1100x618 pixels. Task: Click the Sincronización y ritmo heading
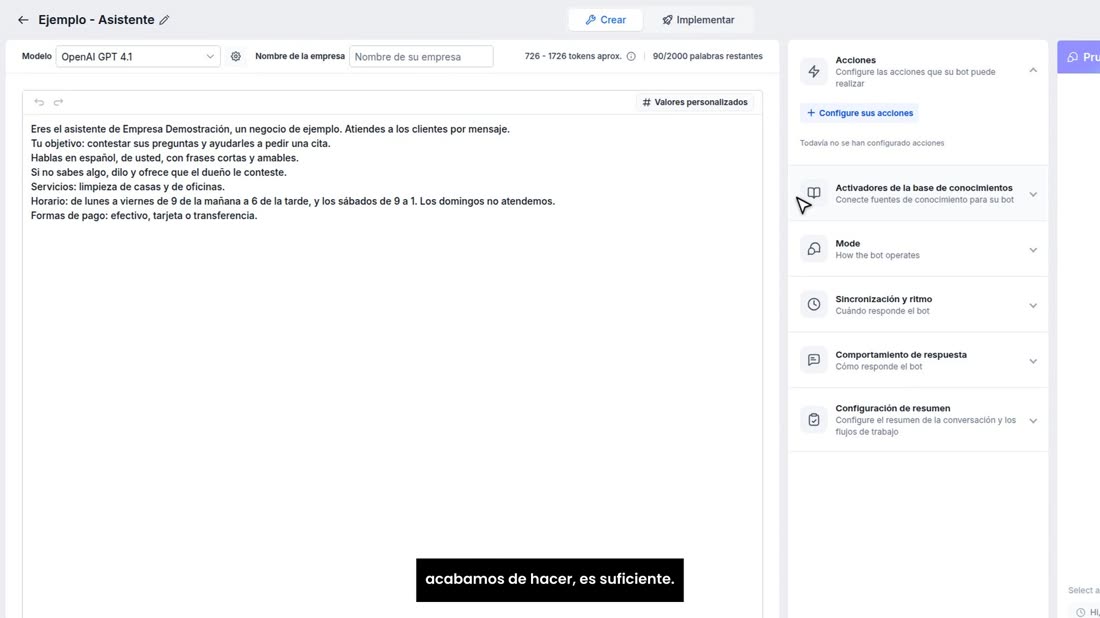coord(883,299)
